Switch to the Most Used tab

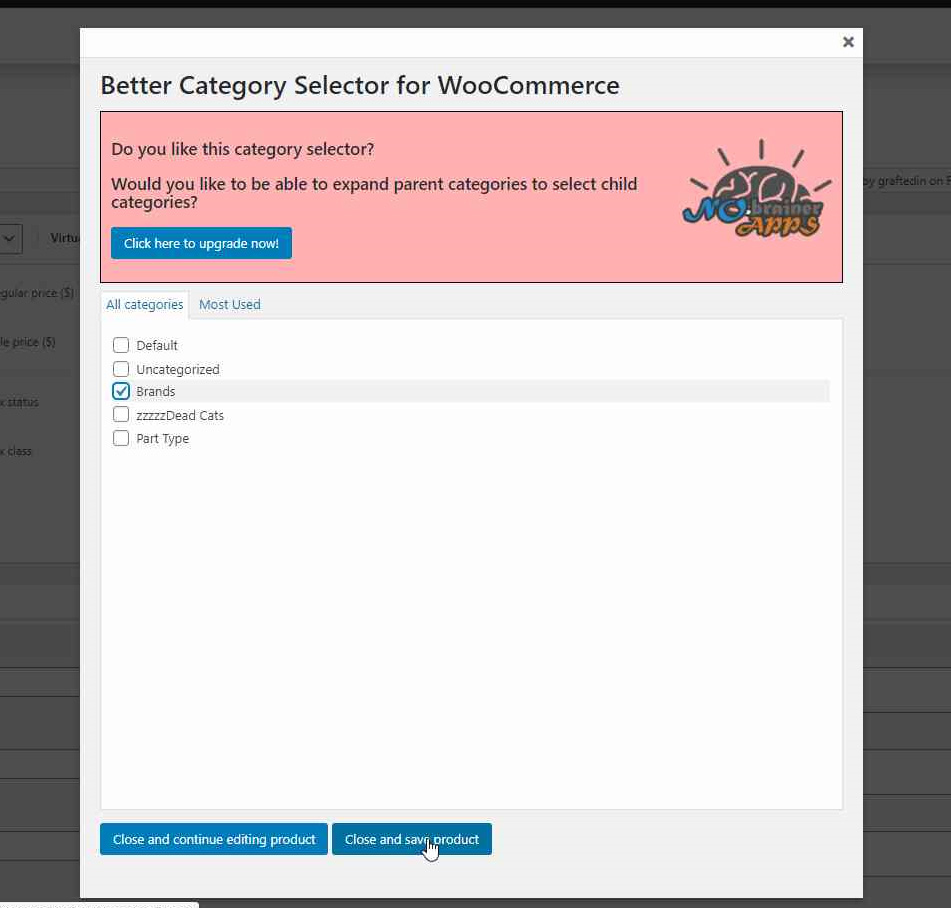pos(230,304)
